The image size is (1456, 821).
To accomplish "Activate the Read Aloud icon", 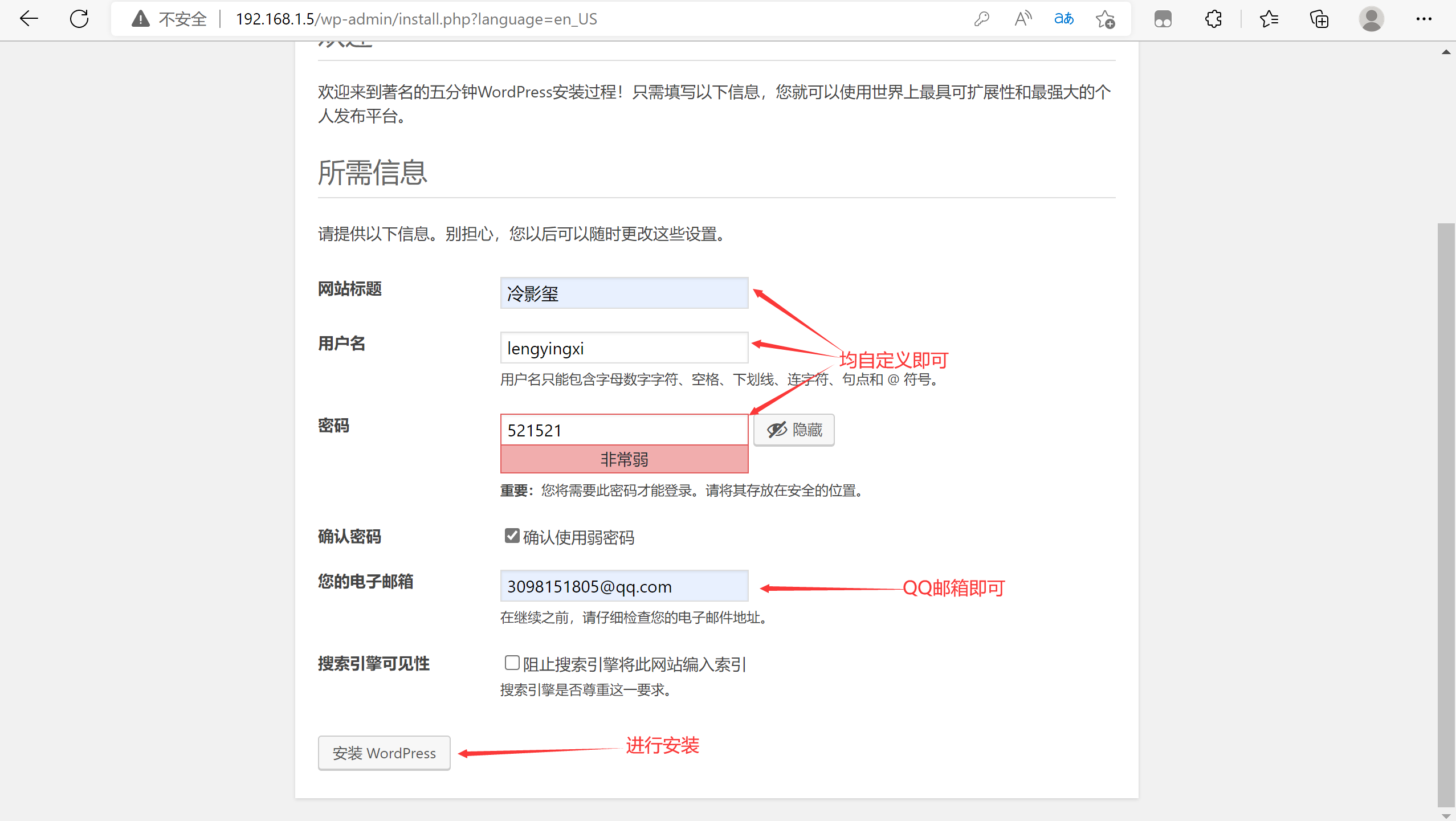I will [1023, 19].
